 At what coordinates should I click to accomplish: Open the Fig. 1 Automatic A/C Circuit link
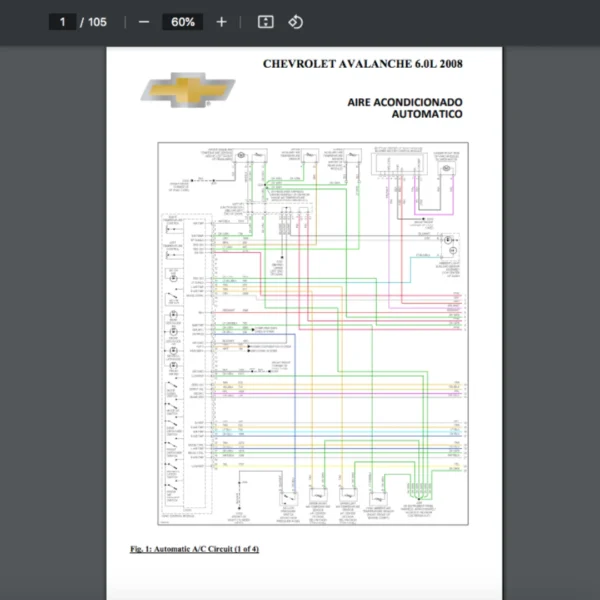pos(194,549)
